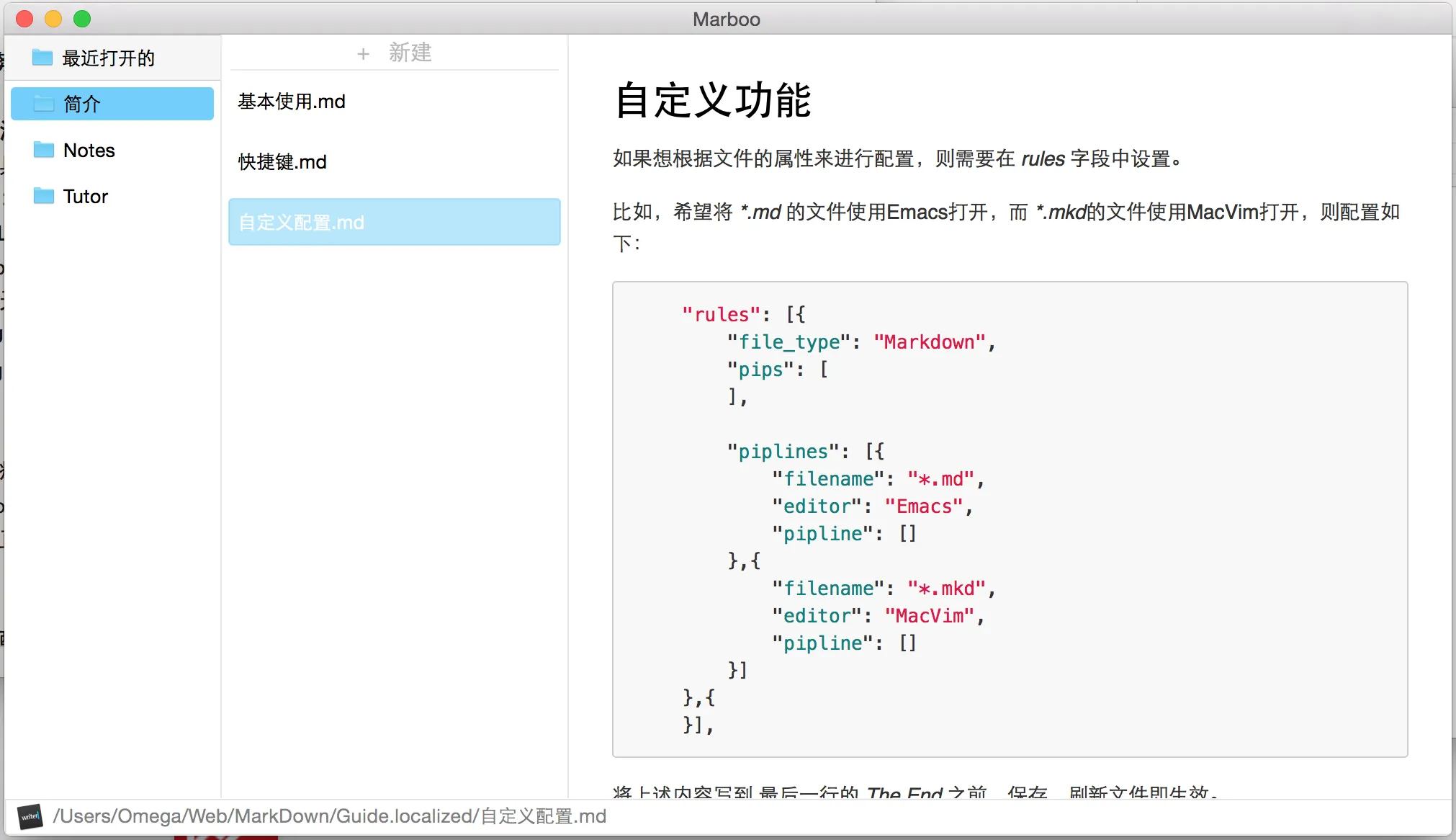The image size is (1456, 840).
Task: Click the yellow minimize window button
Action: 53,19
